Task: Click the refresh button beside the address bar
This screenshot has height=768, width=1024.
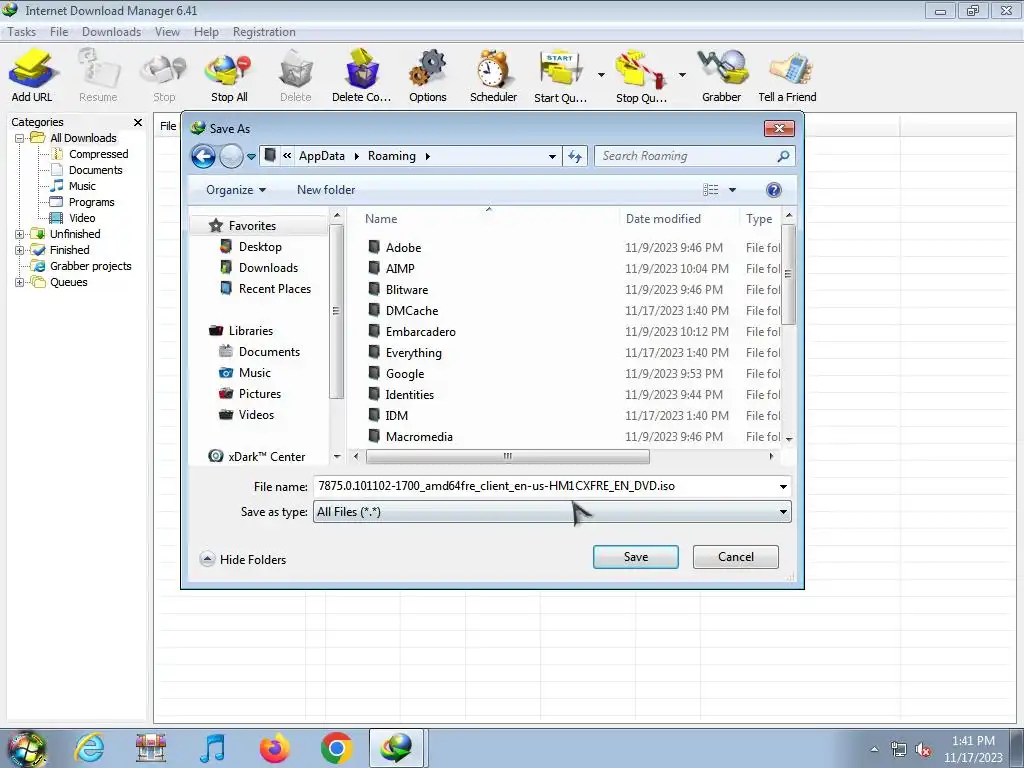Action: [575, 156]
